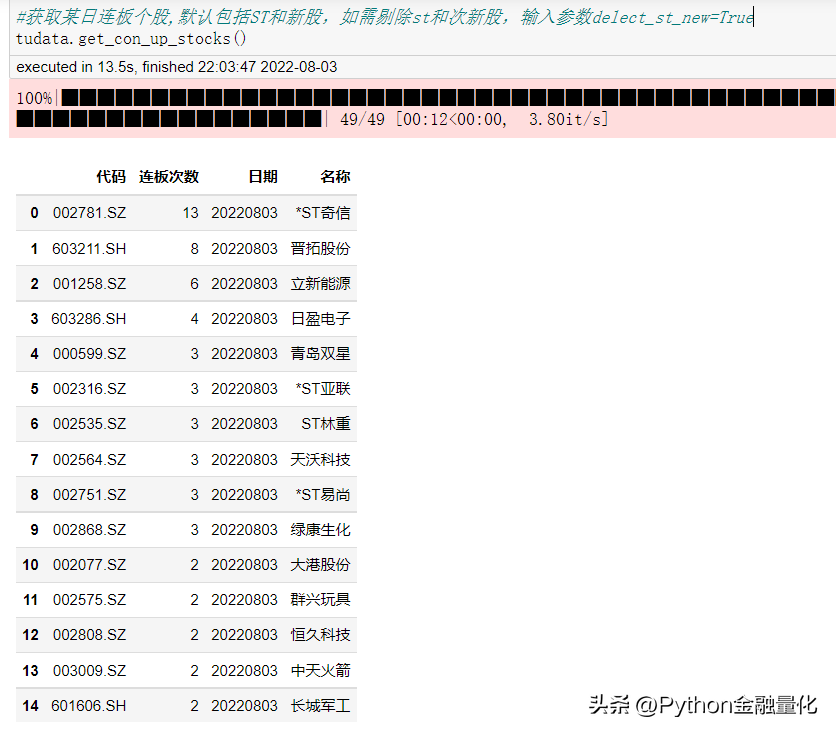Select stock code 002077.SZ
Image resolution: width=836 pixels, height=734 pixels.
coord(90,565)
